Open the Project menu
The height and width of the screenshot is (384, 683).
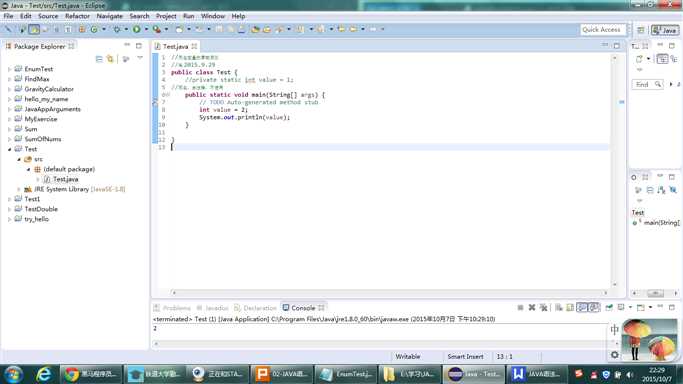(x=166, y=16)
